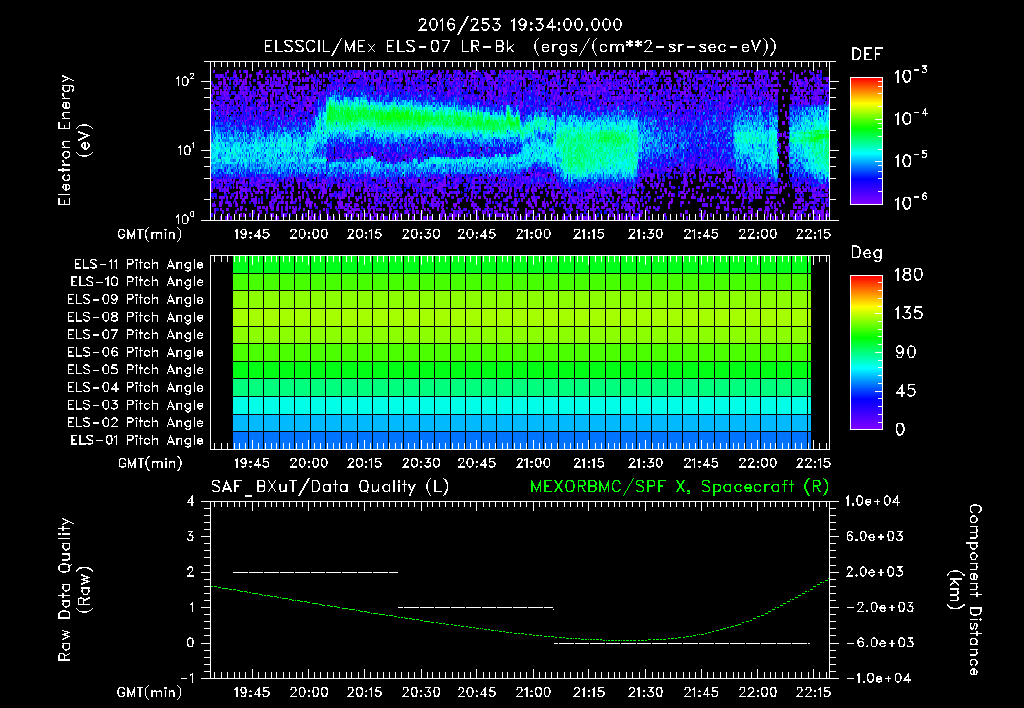
Task: Click the 10¹ tick on energy axis
Action: click(x=185, y=150)
